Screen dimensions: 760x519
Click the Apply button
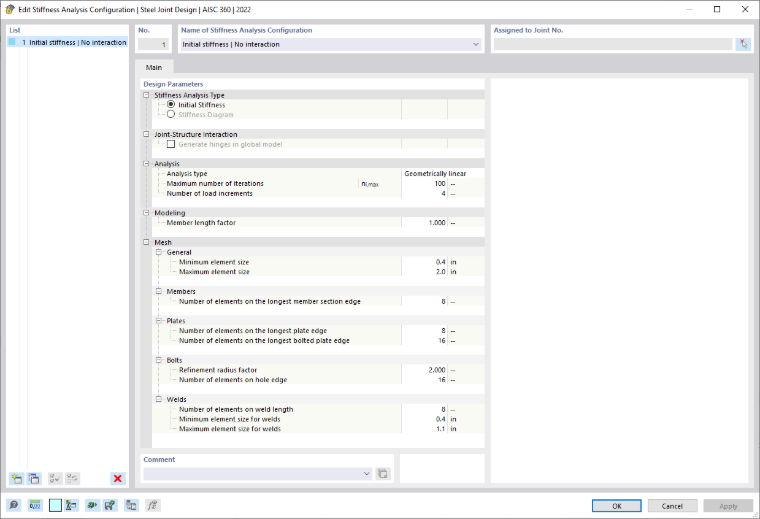[728, 506]
